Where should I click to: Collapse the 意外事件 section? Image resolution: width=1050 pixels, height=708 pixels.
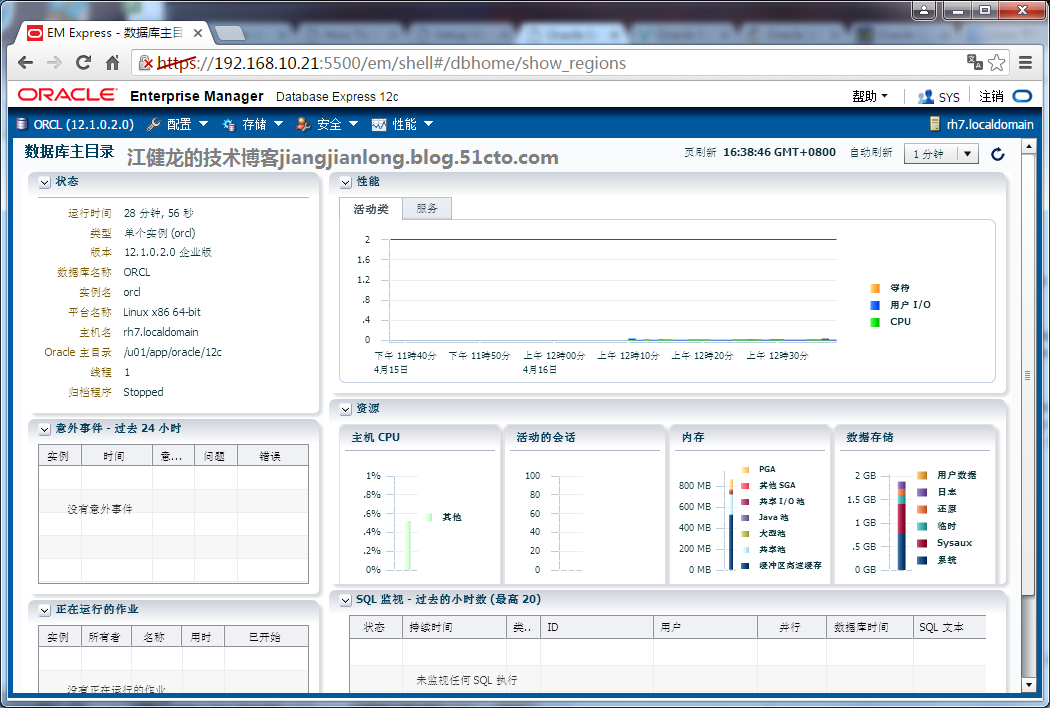coord(45,429)
